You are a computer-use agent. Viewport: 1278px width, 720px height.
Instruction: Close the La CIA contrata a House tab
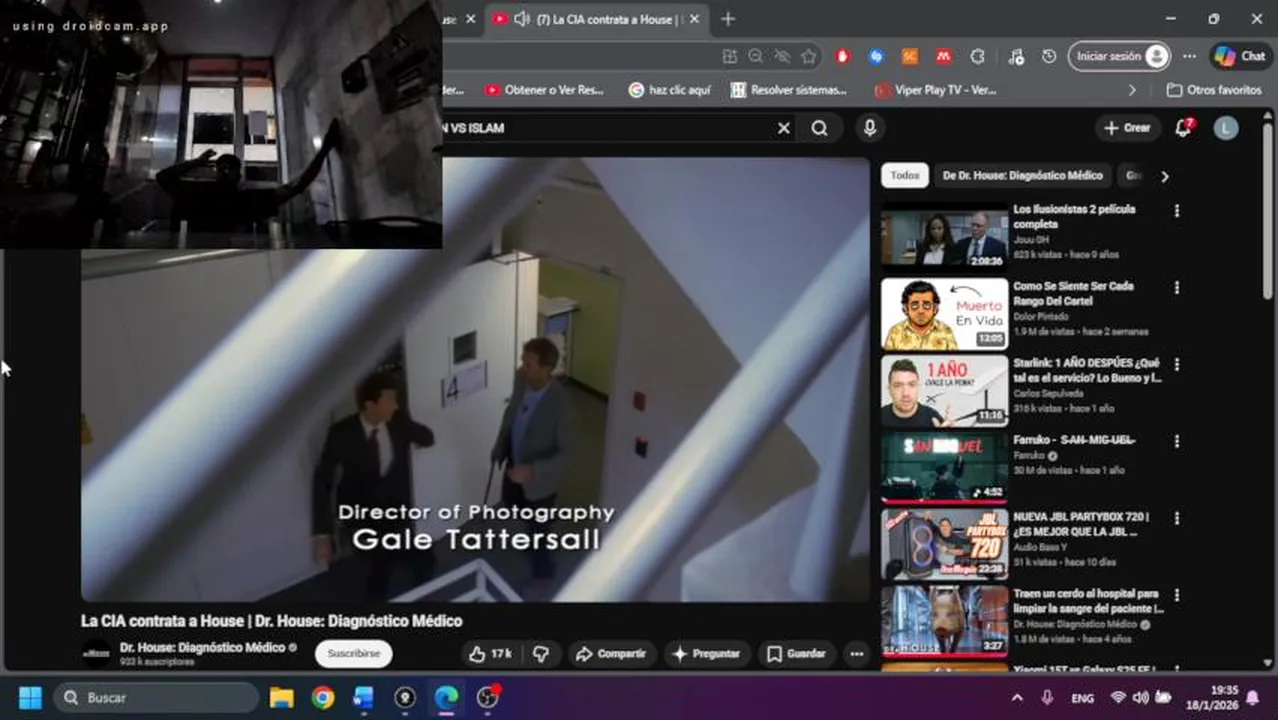694,19
